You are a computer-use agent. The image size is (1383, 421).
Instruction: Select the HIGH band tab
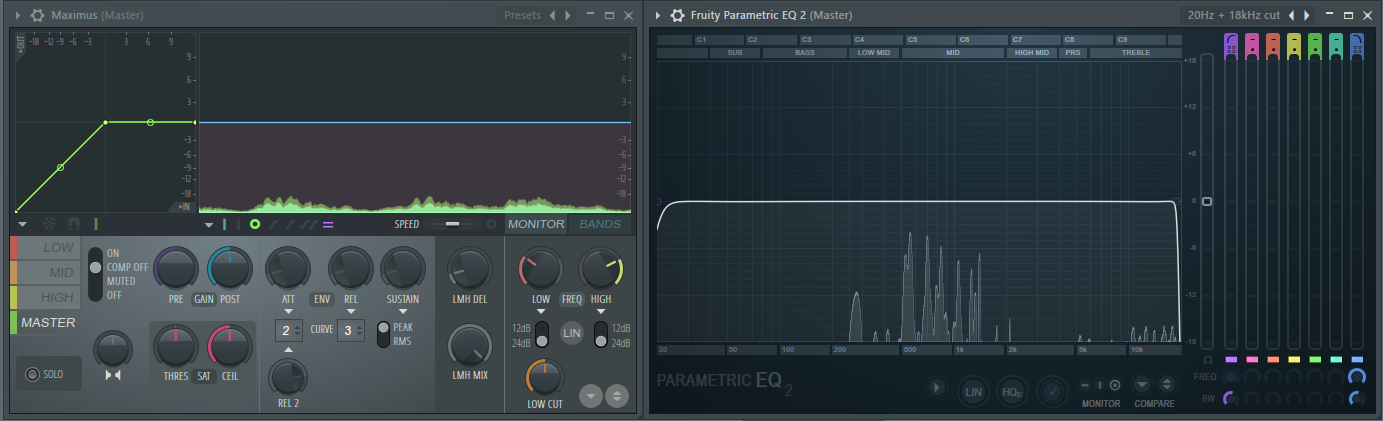(x=46, y=297)
